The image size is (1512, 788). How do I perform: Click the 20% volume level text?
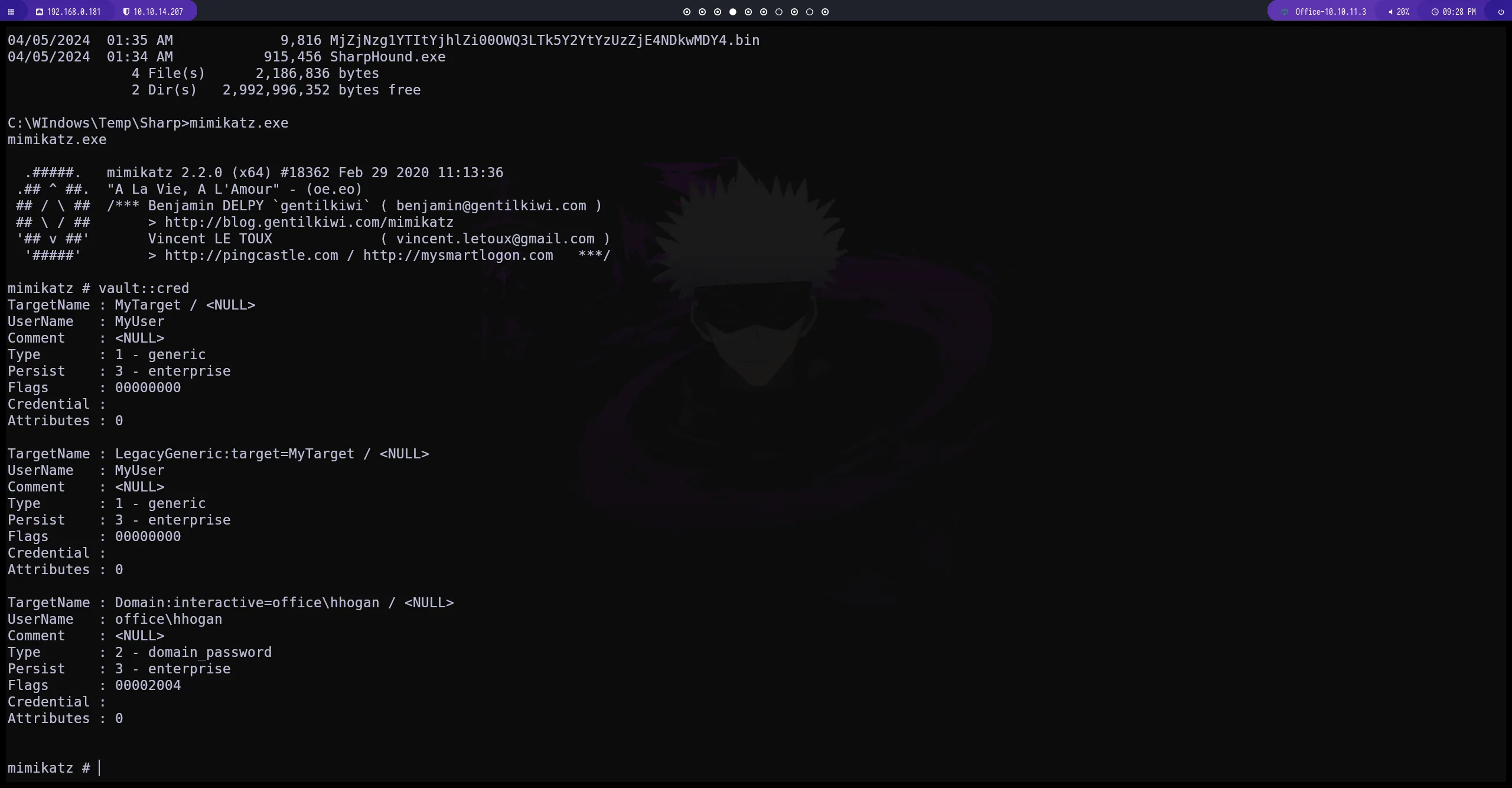tap(1403, 12)
